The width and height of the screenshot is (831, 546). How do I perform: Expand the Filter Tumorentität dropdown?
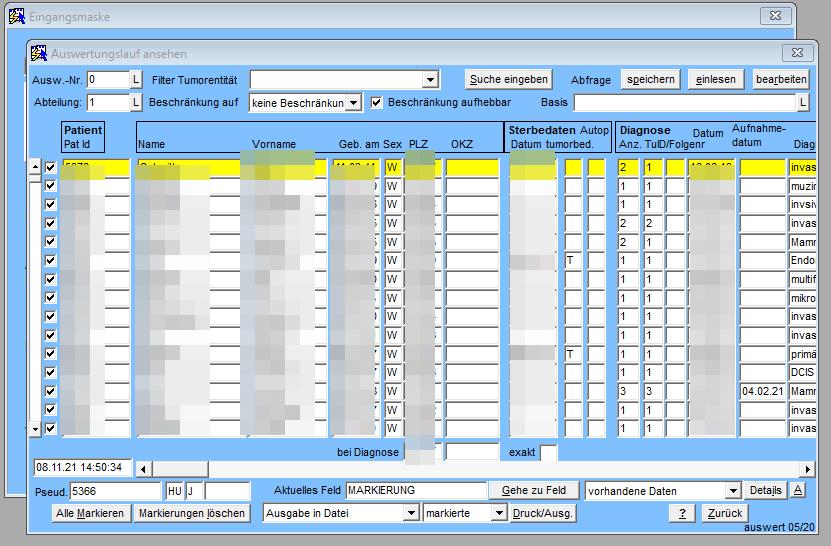click(x=430, y=80)
